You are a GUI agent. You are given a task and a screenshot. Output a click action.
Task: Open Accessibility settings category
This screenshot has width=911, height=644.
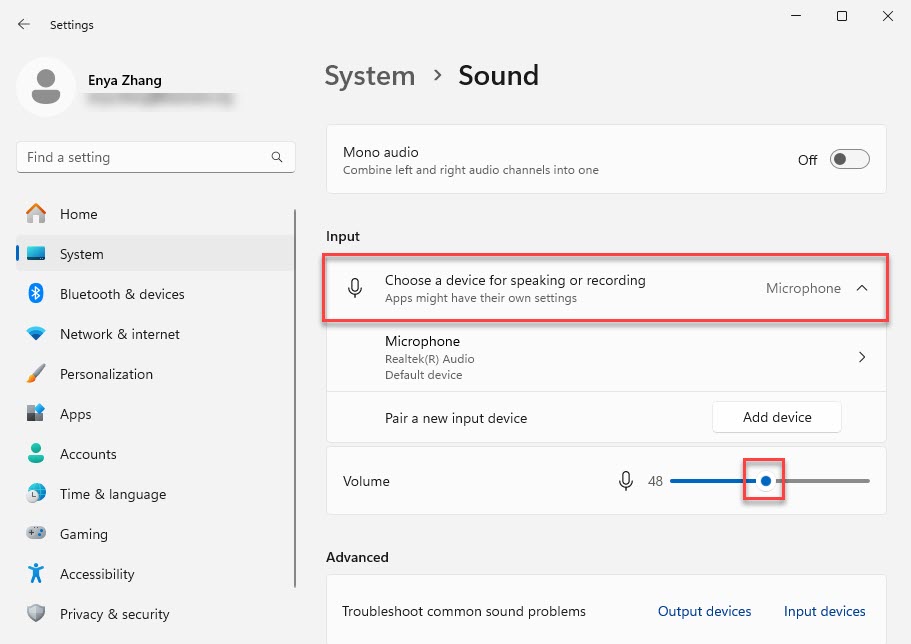click(x=96, y=574)
